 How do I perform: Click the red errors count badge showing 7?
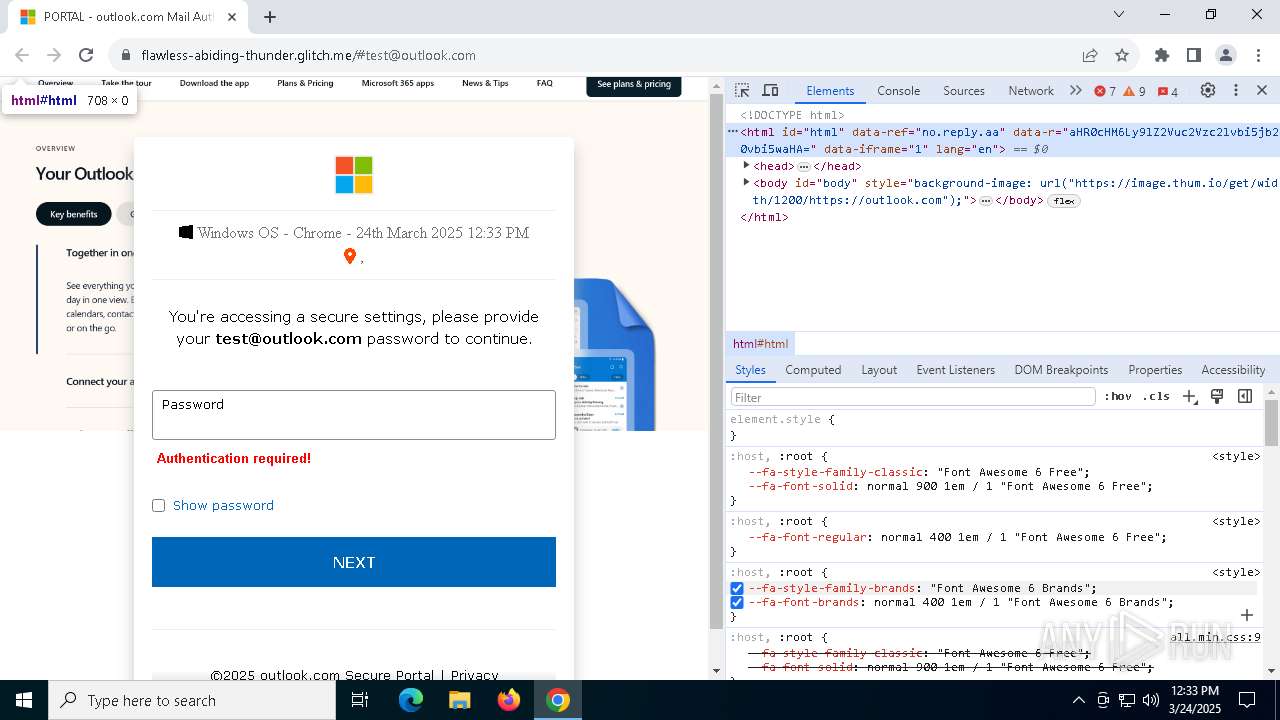(1105, 91)
